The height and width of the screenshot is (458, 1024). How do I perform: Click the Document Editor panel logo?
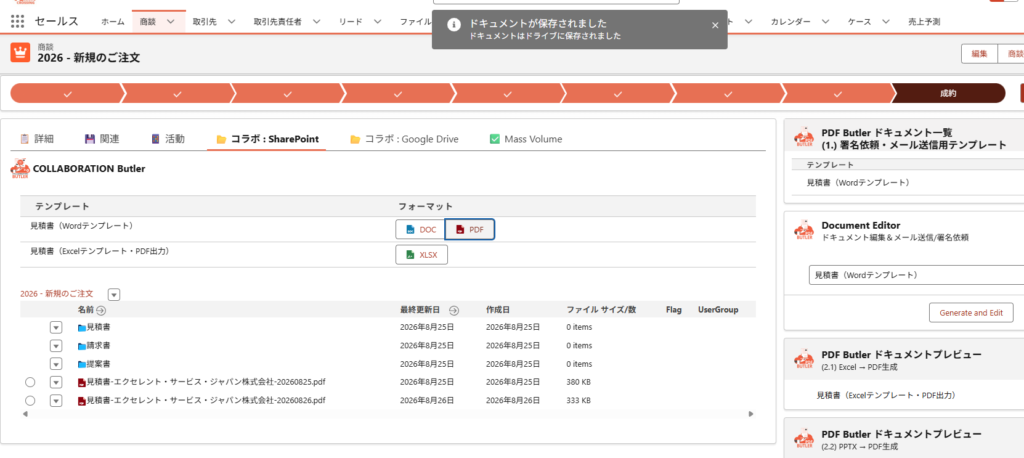click(804, 231)
